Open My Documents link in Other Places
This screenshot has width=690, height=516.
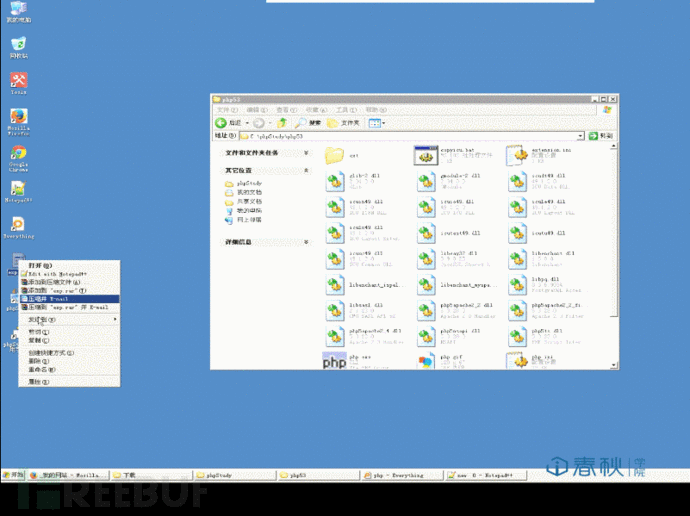[244, 192]
